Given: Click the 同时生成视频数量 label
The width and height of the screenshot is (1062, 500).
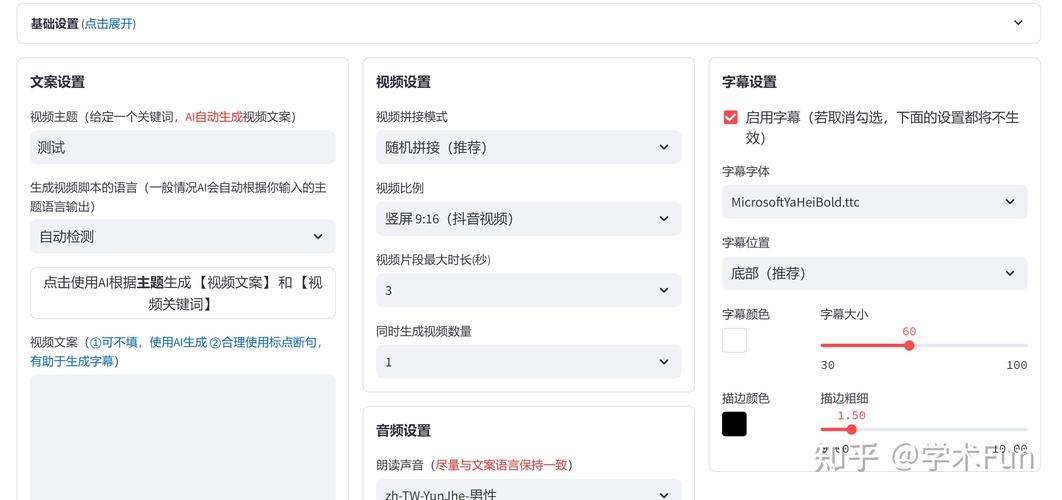Looking at the screenshot, I should [x=424, y=331].
